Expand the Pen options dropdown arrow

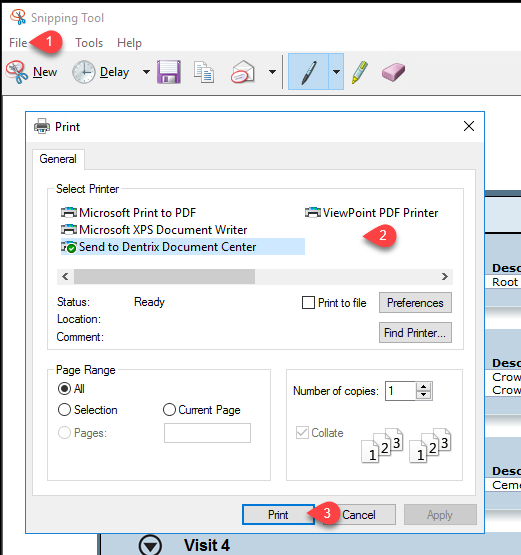click(x=336, y=72)
